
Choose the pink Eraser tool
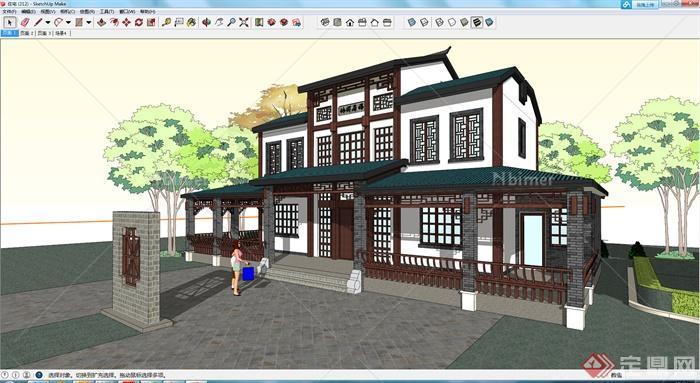point(25,22)
